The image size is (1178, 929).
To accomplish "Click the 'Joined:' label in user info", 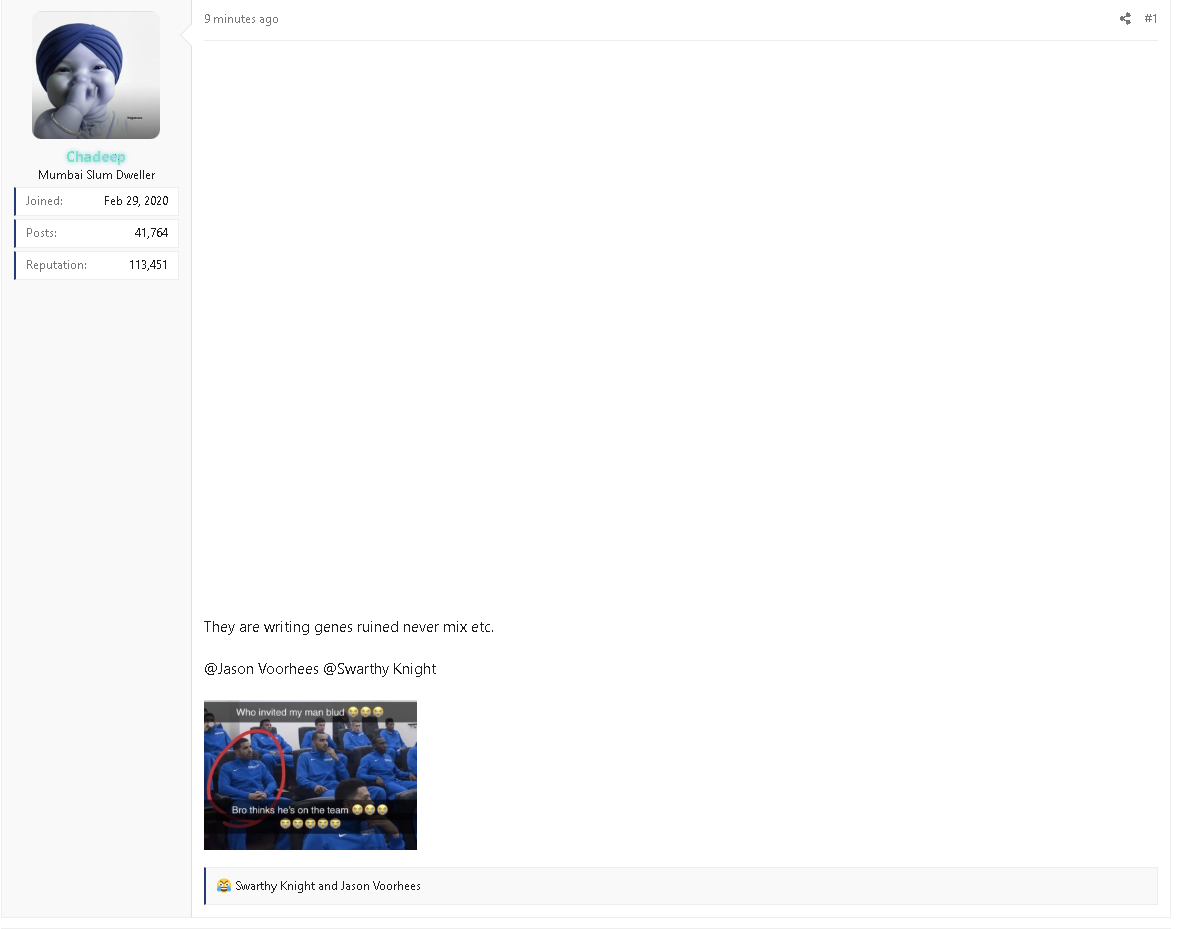I will tap(44, 201).
